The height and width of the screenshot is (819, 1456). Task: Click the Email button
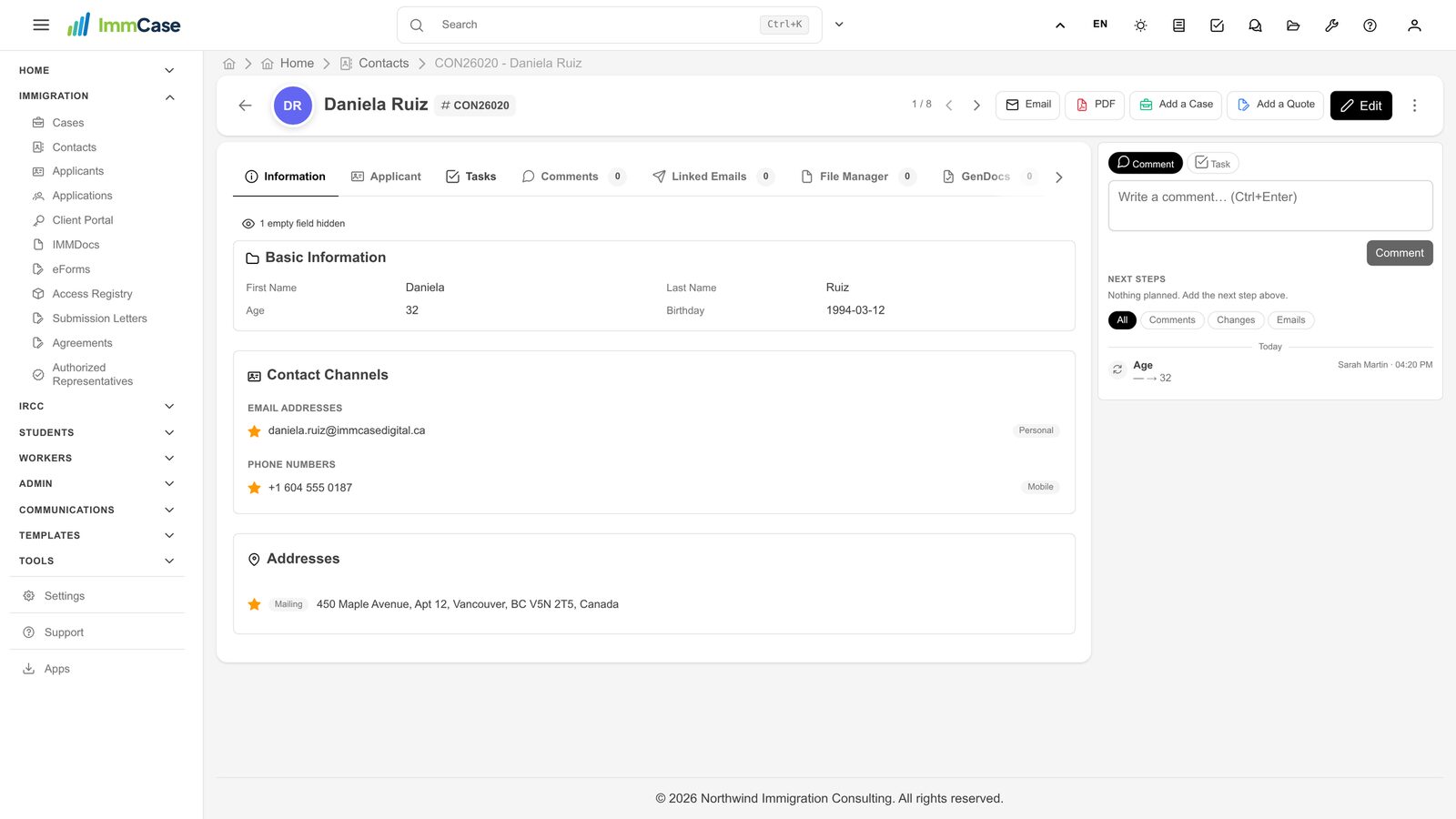pos(1027,105)
